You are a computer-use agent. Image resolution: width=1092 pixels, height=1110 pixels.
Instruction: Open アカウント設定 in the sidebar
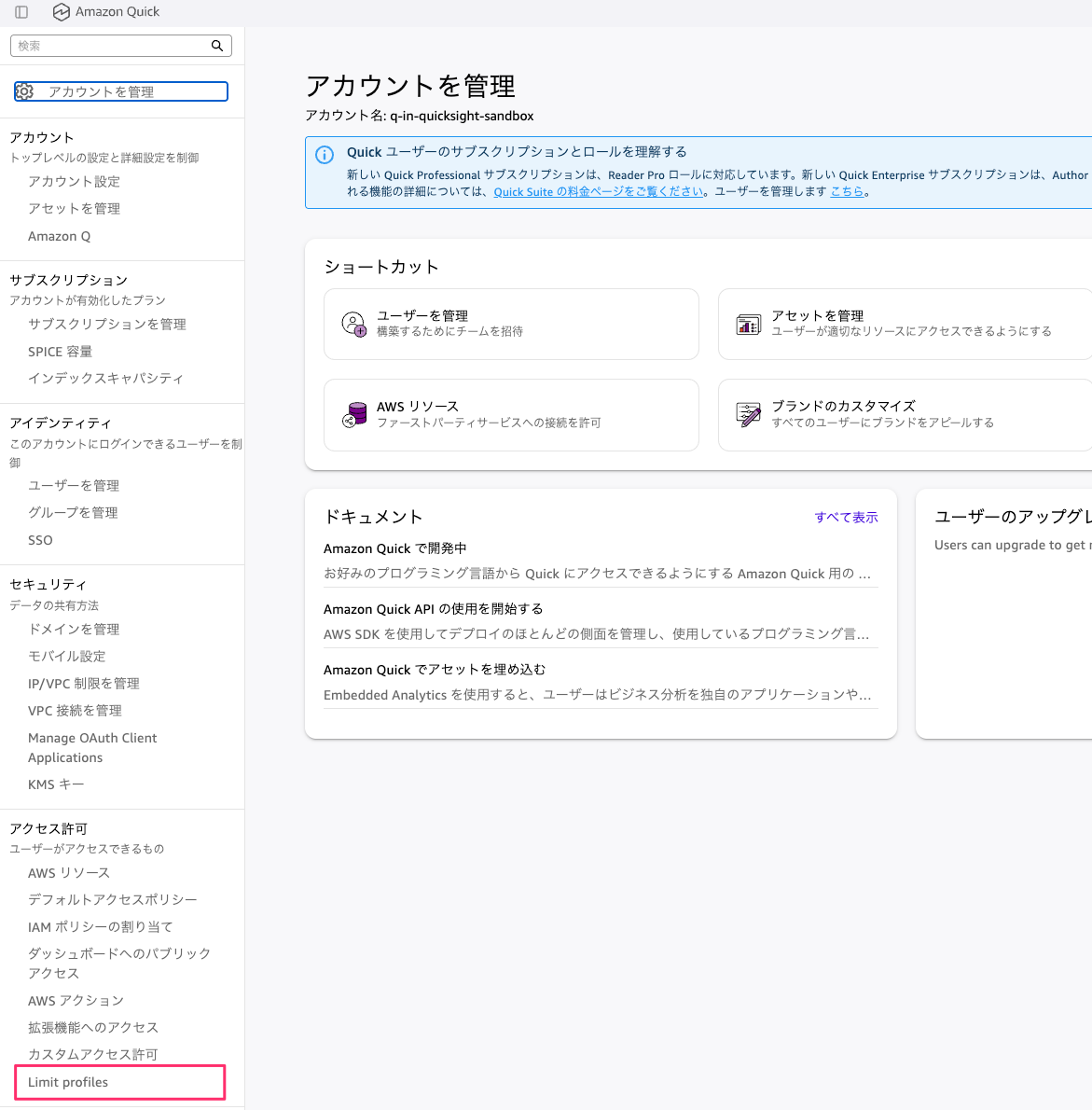point(75,182)
